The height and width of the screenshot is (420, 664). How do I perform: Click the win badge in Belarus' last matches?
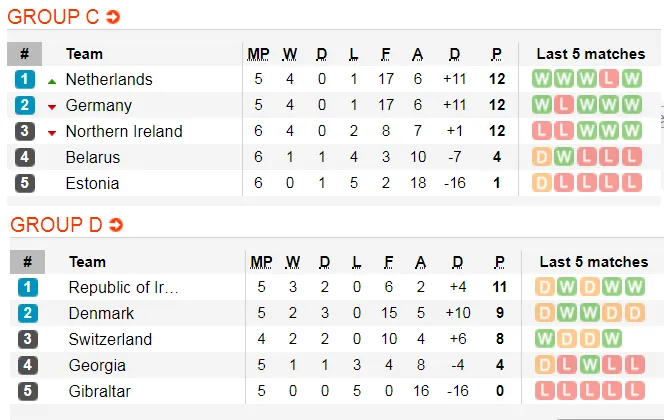564,157
